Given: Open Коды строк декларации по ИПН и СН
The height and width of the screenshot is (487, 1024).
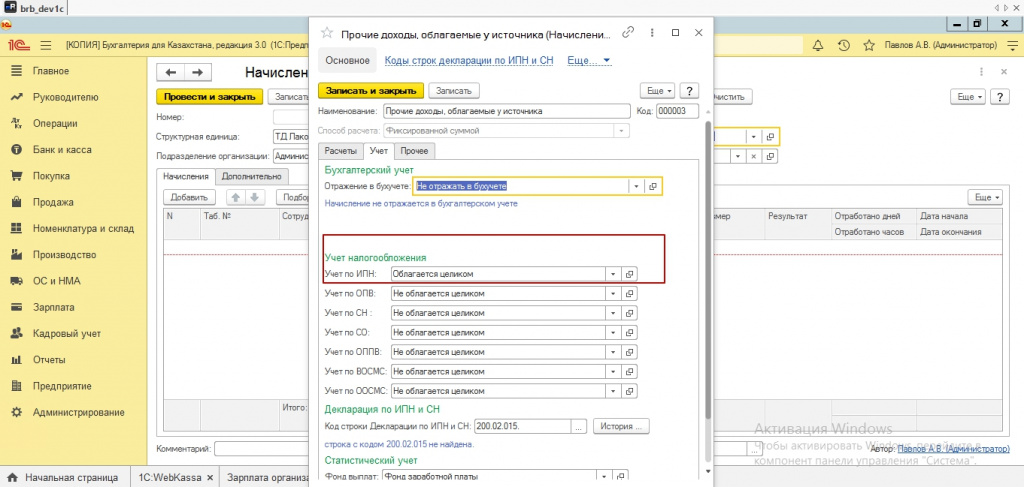Looking at the screenshot, I should (469, 60).
